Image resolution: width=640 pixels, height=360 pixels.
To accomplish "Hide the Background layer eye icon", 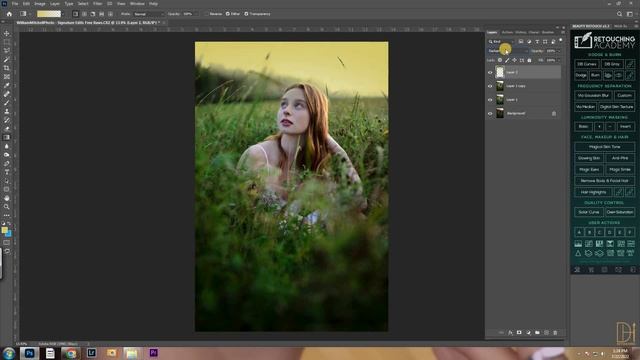I will (x=490, y=113).
